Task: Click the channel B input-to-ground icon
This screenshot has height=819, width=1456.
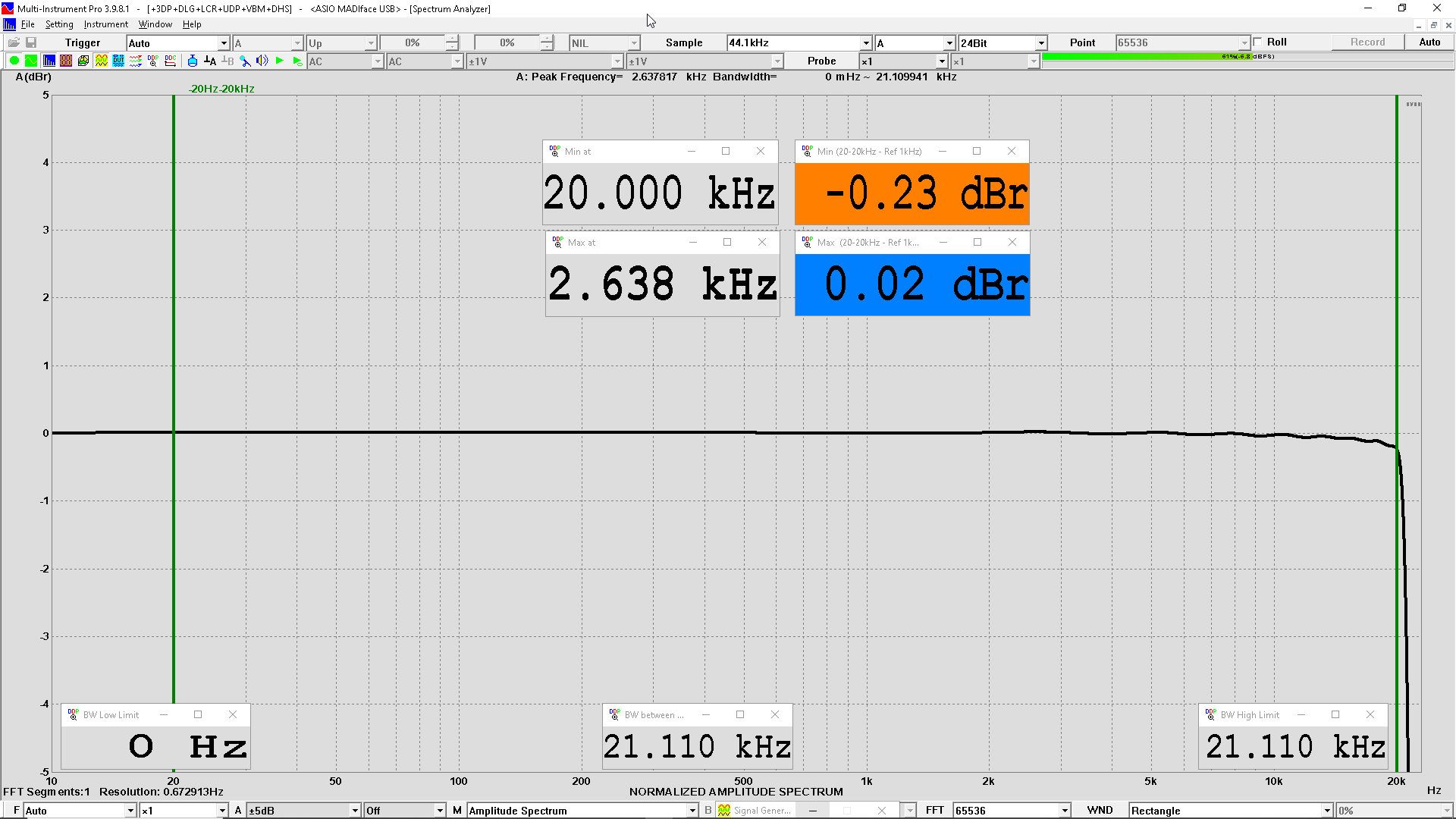Action: 227,61
